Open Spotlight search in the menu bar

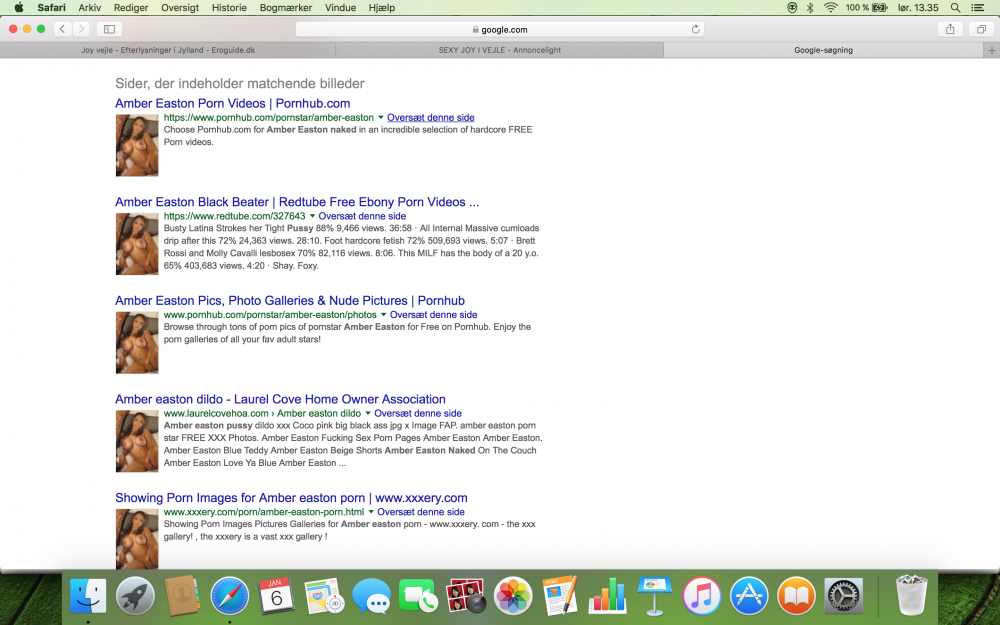(955, 8)
